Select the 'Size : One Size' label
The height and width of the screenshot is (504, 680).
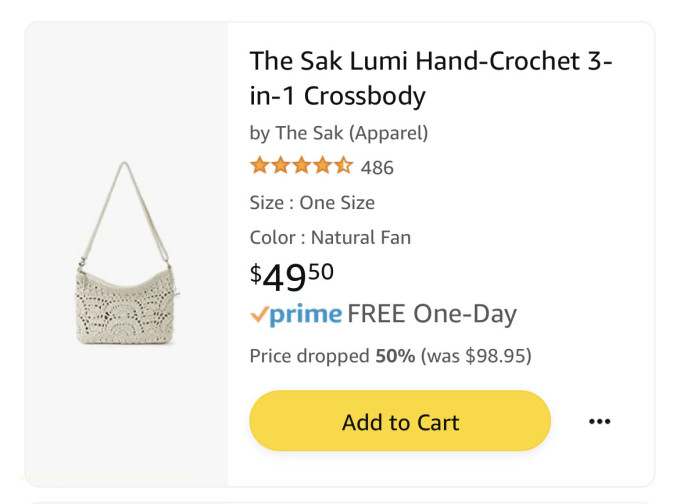coord(312,202)
